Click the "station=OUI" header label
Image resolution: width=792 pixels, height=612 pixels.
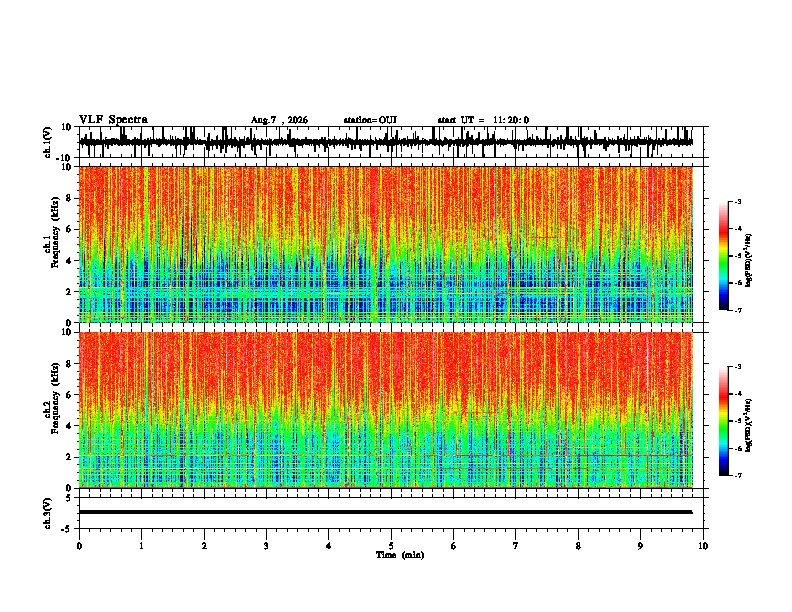pos(370,120)
